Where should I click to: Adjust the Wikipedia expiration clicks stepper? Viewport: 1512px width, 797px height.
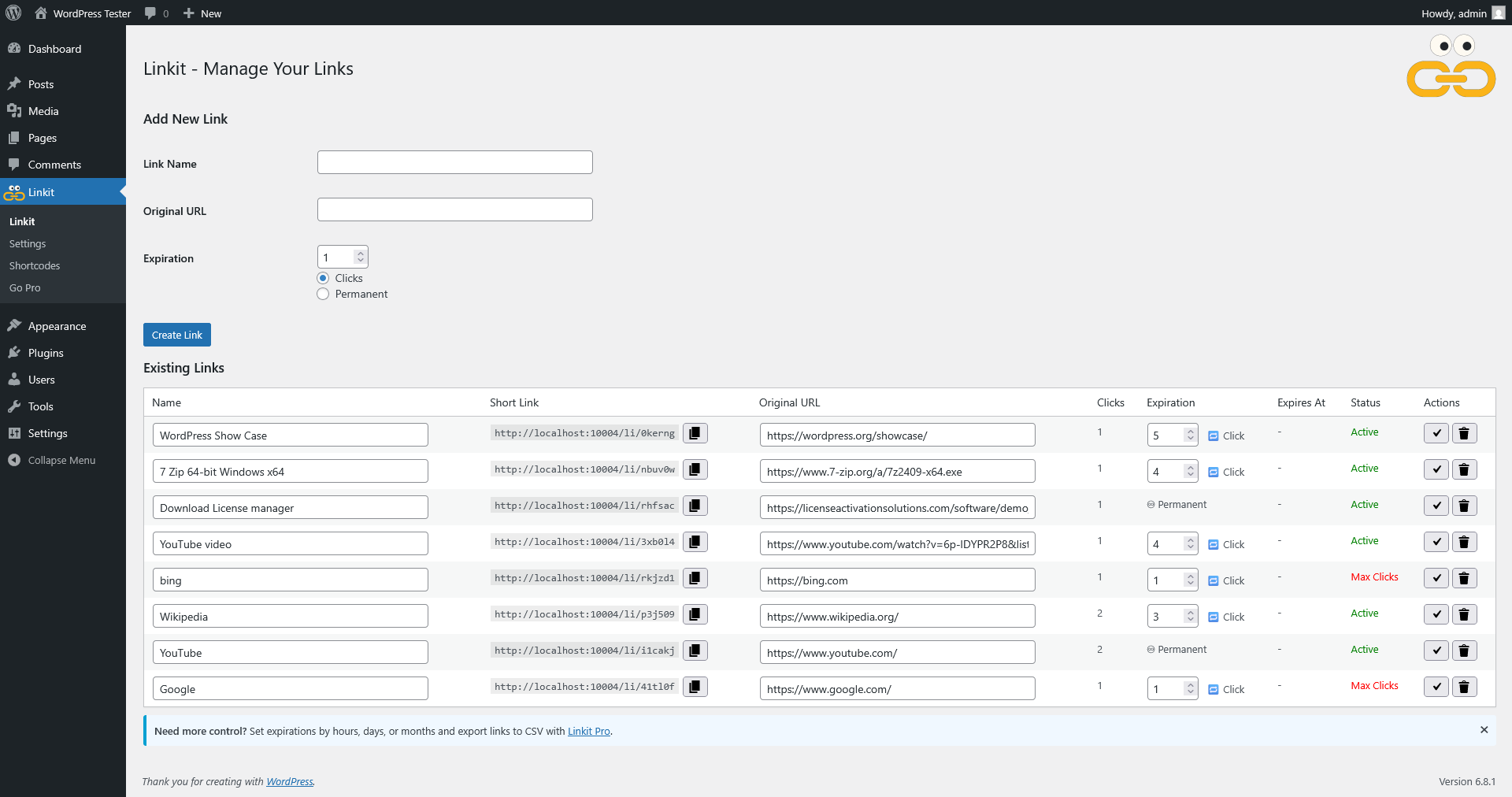[x=1190, y=617]
